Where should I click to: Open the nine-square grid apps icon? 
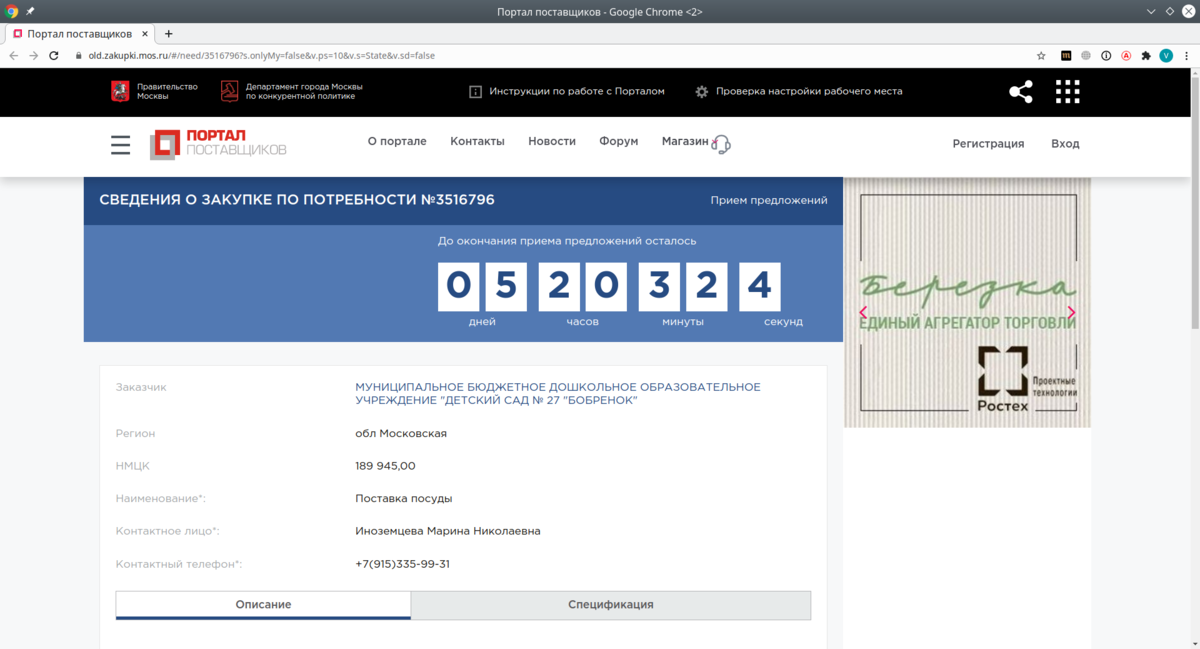click(1067, 92)
